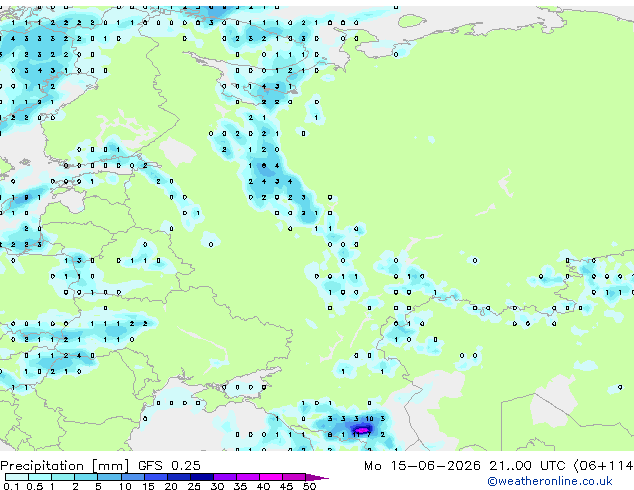634x490 pixels.
Task: Select the 40–45 mm legend color swatch
Action: coord(271,477)
